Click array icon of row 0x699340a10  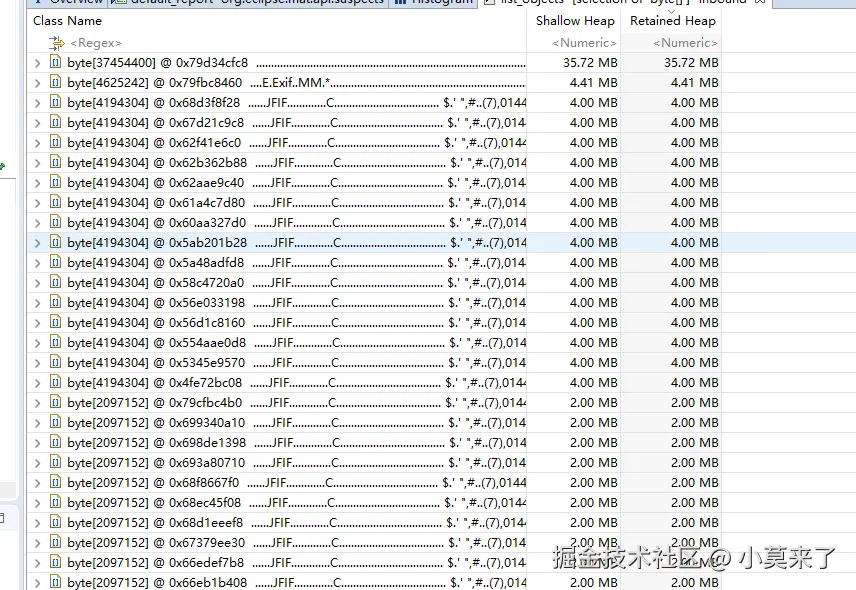click(55, 422)
